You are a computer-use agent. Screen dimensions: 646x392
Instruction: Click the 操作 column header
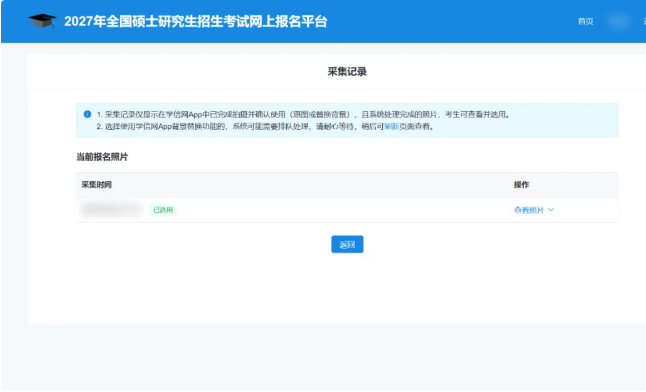[x=521, y=185]
